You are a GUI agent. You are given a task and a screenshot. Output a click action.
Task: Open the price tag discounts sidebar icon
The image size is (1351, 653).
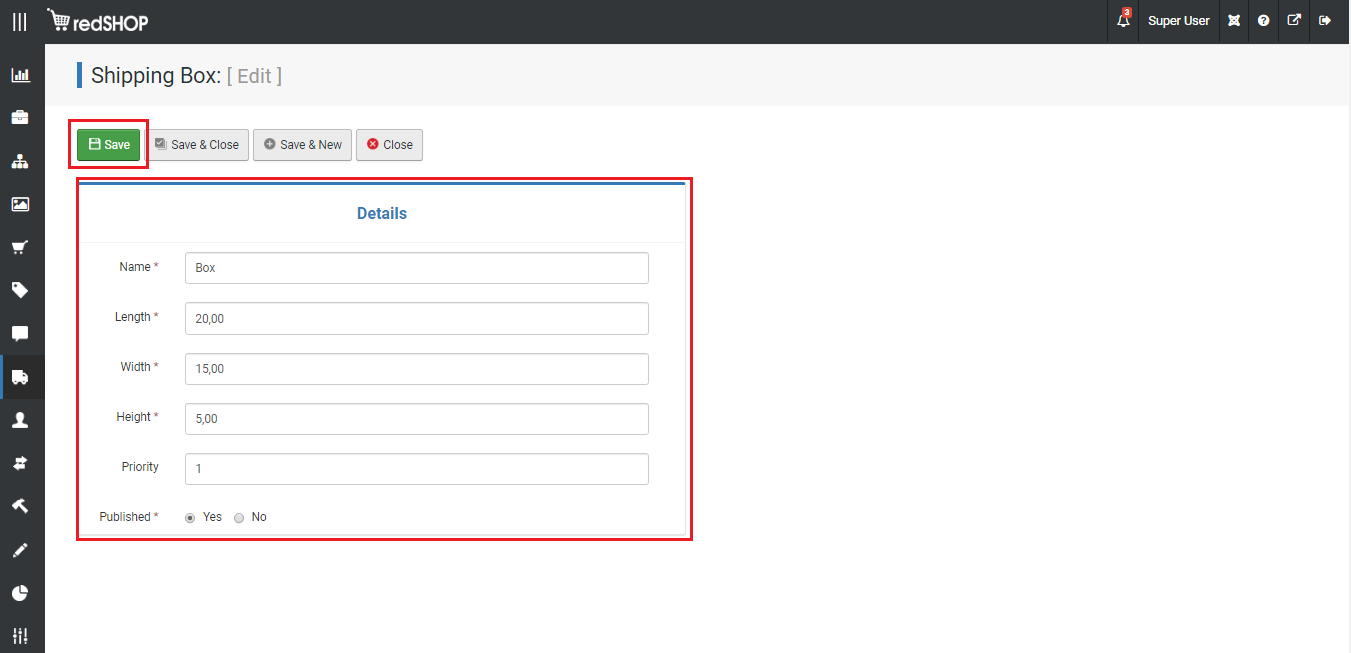[x=20, y=290]
